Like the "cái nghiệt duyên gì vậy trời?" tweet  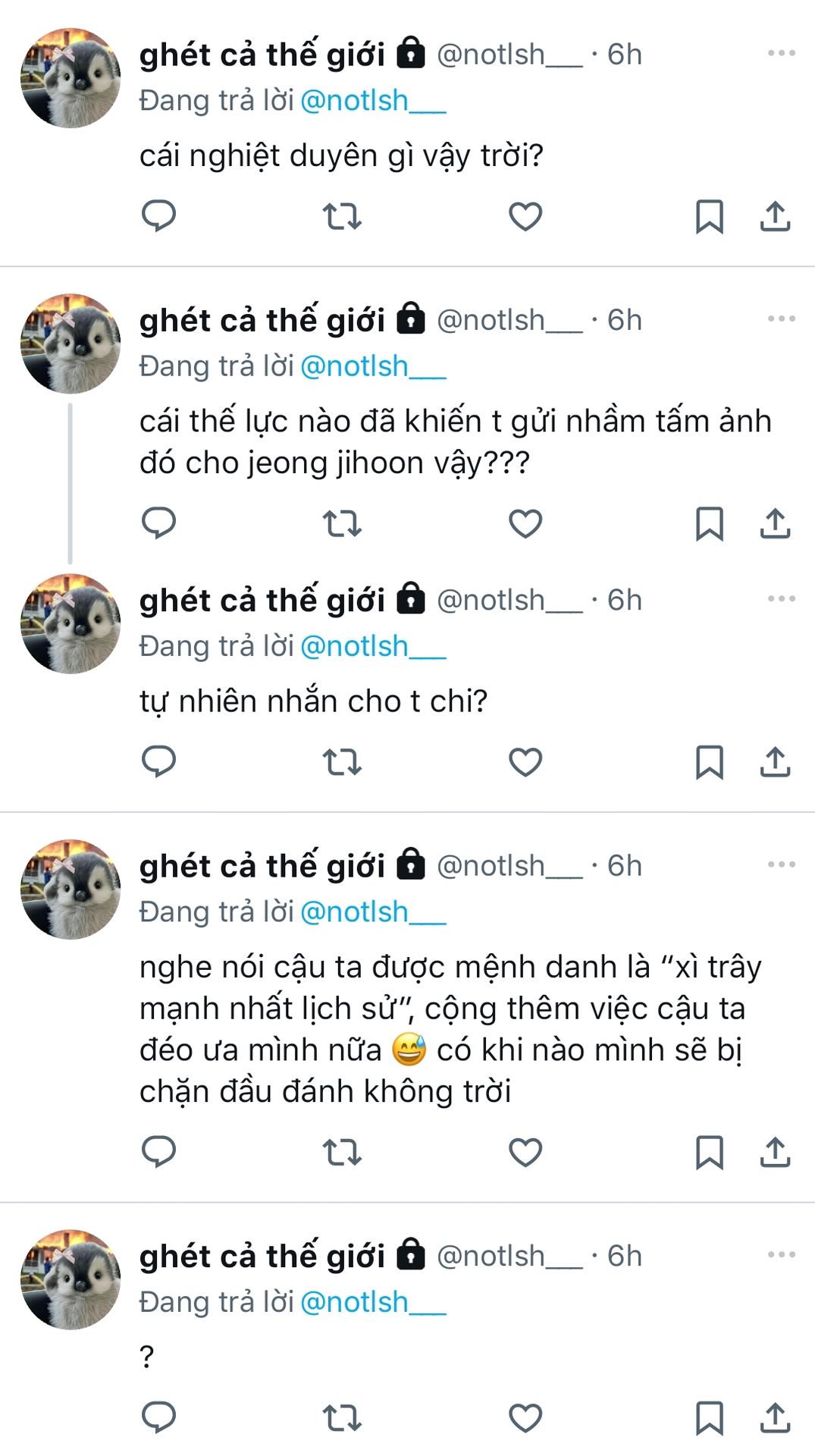click(525, 217)
